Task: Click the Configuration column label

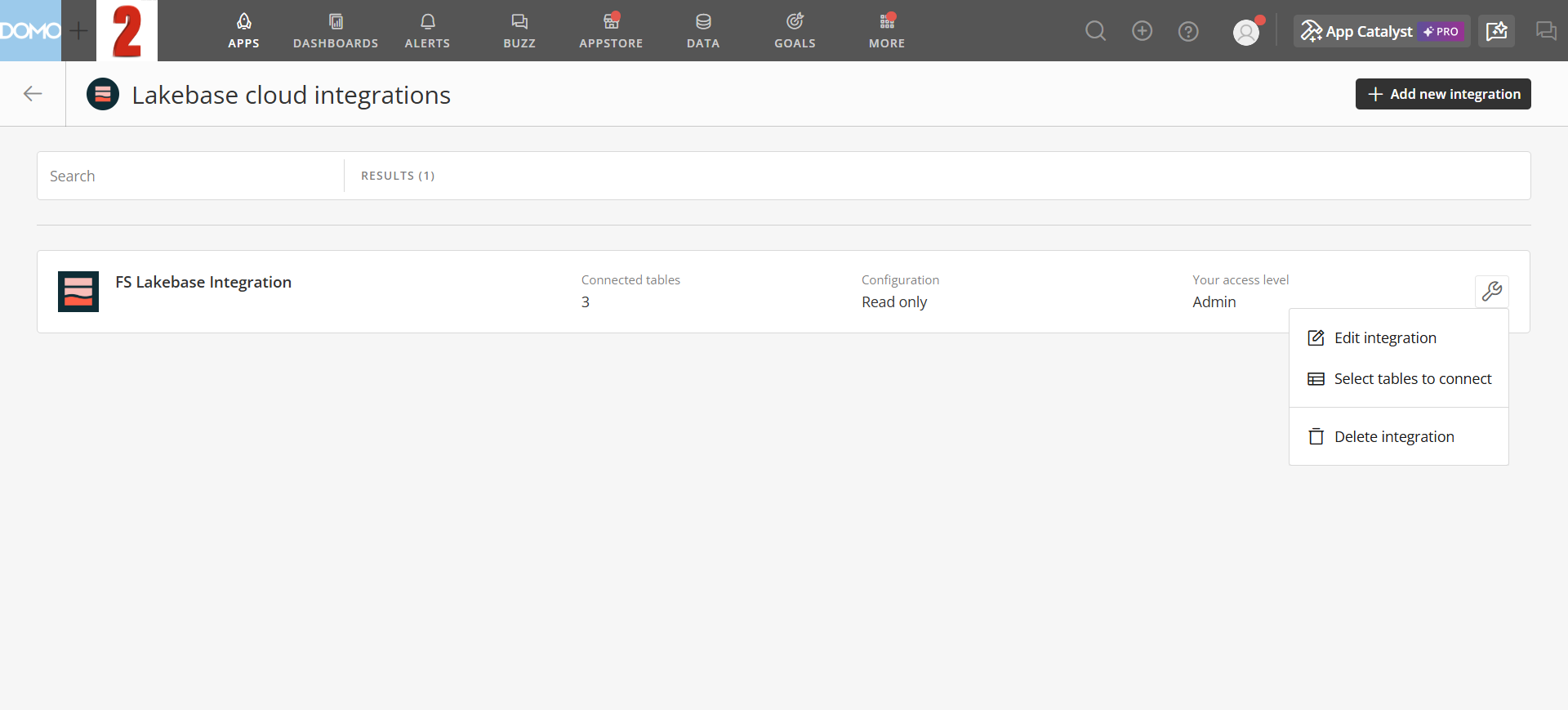Action: click(x=900, y=280)
